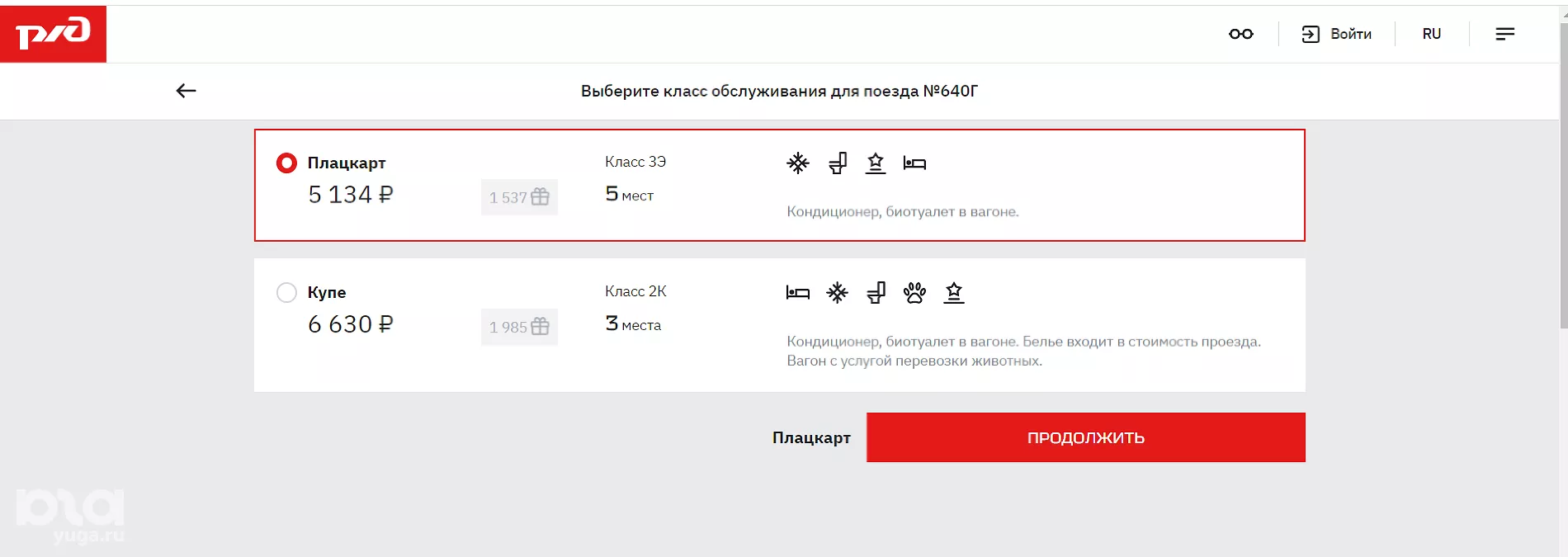Toggle accessibility glasses icon
This screenshot has height=557, width=1568.
1240,34
